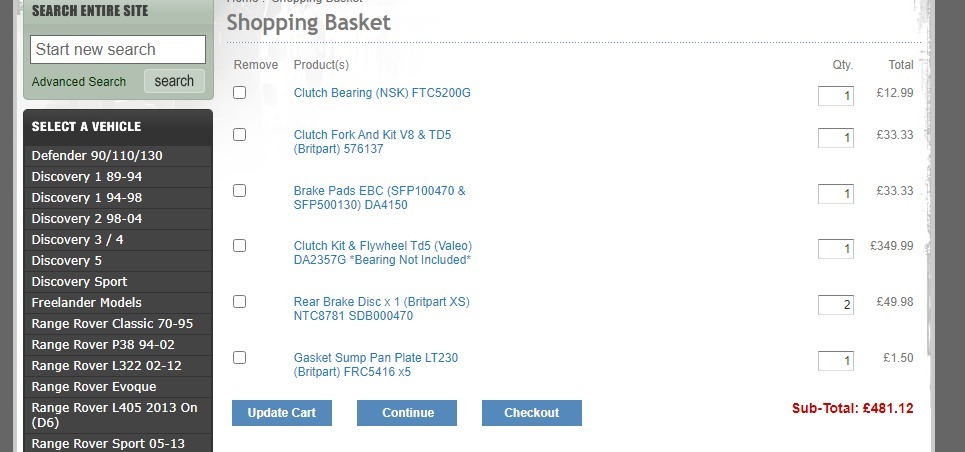Select Defender 90/110/130 vehicle
This screenshot has width=965, height=452.
click(x=97, y=156)
